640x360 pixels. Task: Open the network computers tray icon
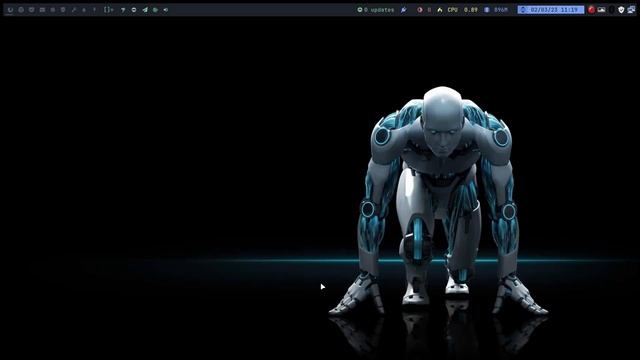click(631, 10)
